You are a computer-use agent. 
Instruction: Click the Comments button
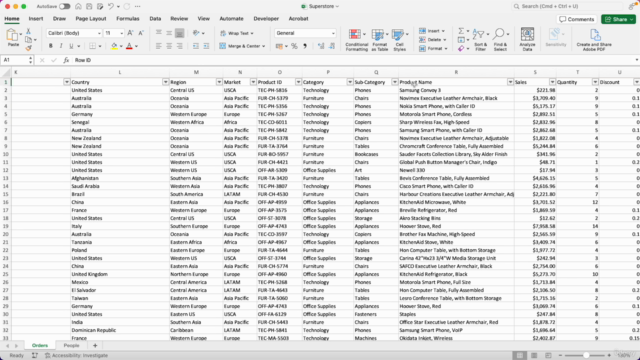tap(577, 19)
